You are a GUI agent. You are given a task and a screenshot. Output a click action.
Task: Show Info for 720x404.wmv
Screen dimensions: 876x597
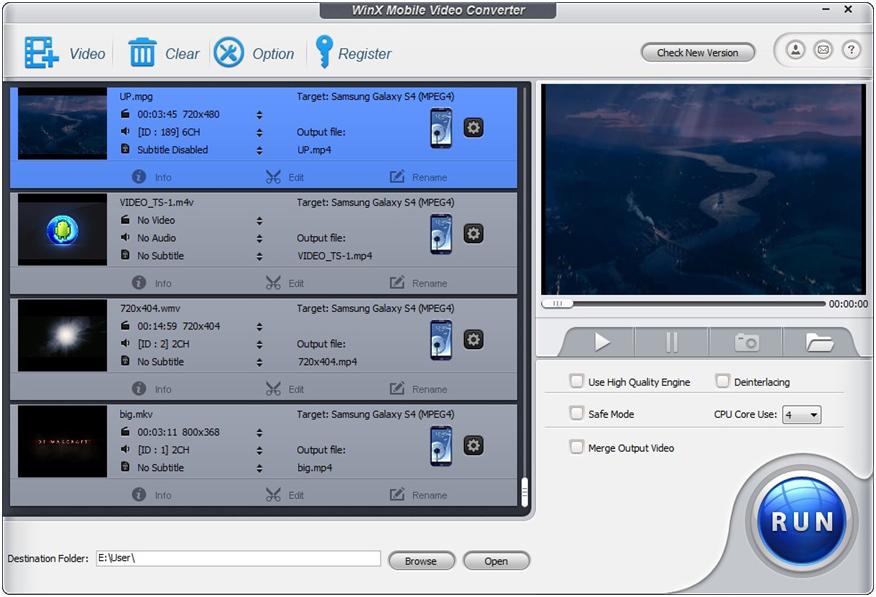pyautogui.click(x=152, y=389)
